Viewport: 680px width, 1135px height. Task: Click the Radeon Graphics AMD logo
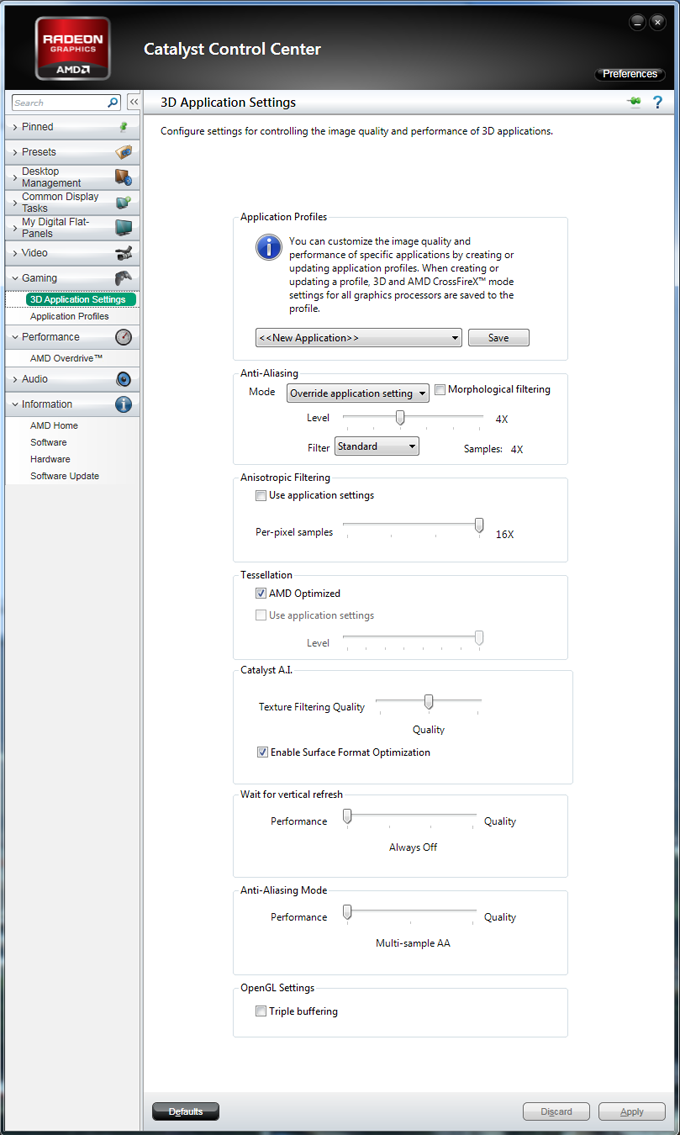pos(72,48)
